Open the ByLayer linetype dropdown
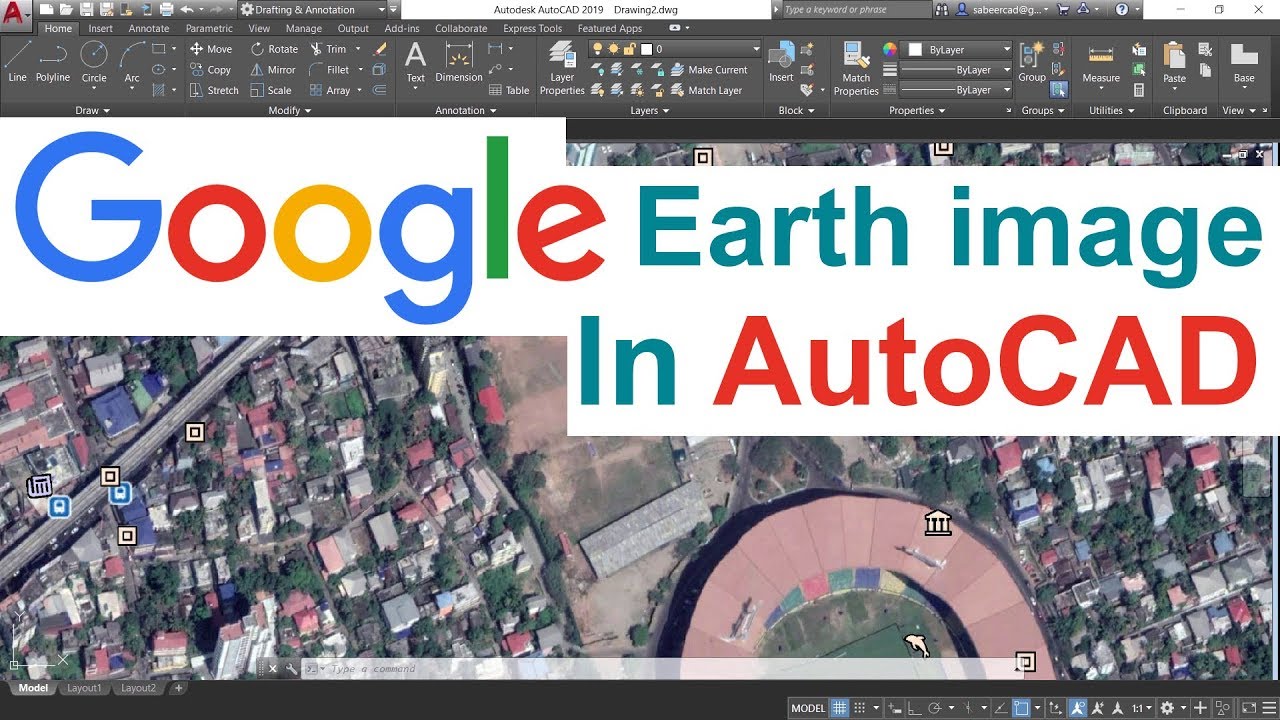This screenshot has height=720, width=1280. 955,90
